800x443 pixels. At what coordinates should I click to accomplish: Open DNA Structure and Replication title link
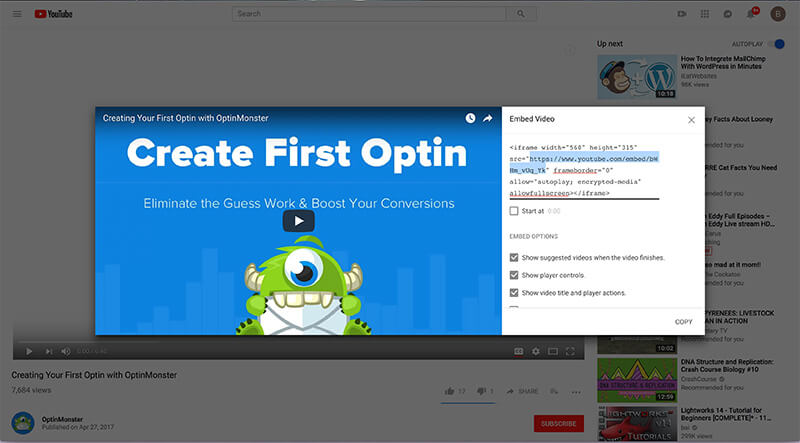(727, 365)
